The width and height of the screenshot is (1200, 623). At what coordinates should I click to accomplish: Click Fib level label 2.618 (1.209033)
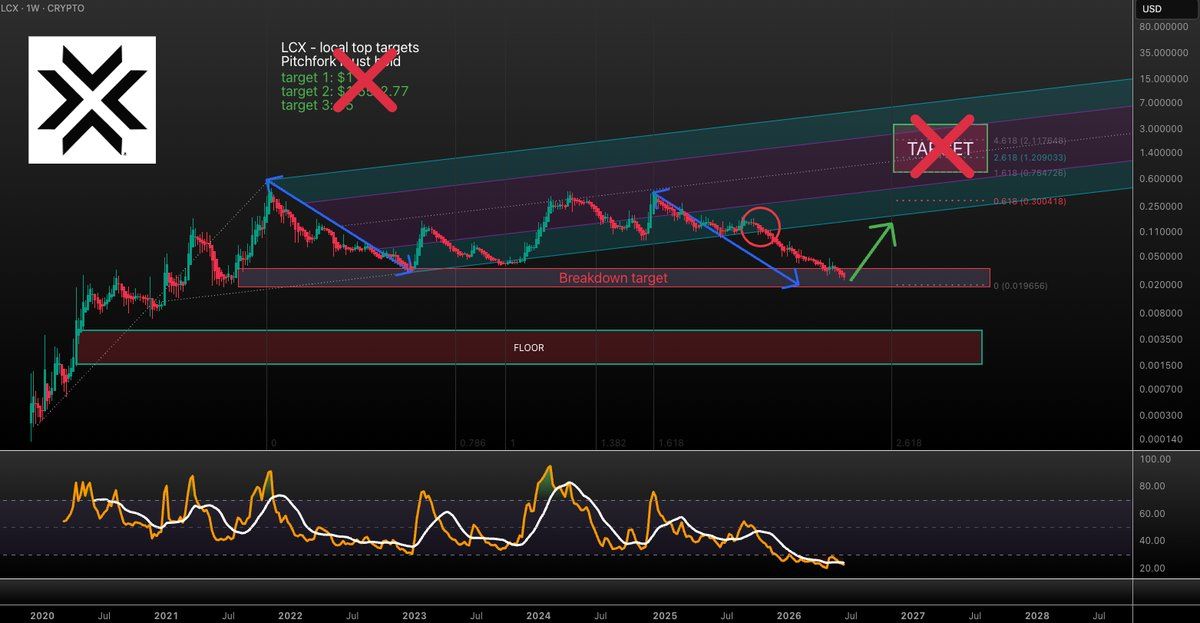pyautogui.click(x=1029, y=157)
